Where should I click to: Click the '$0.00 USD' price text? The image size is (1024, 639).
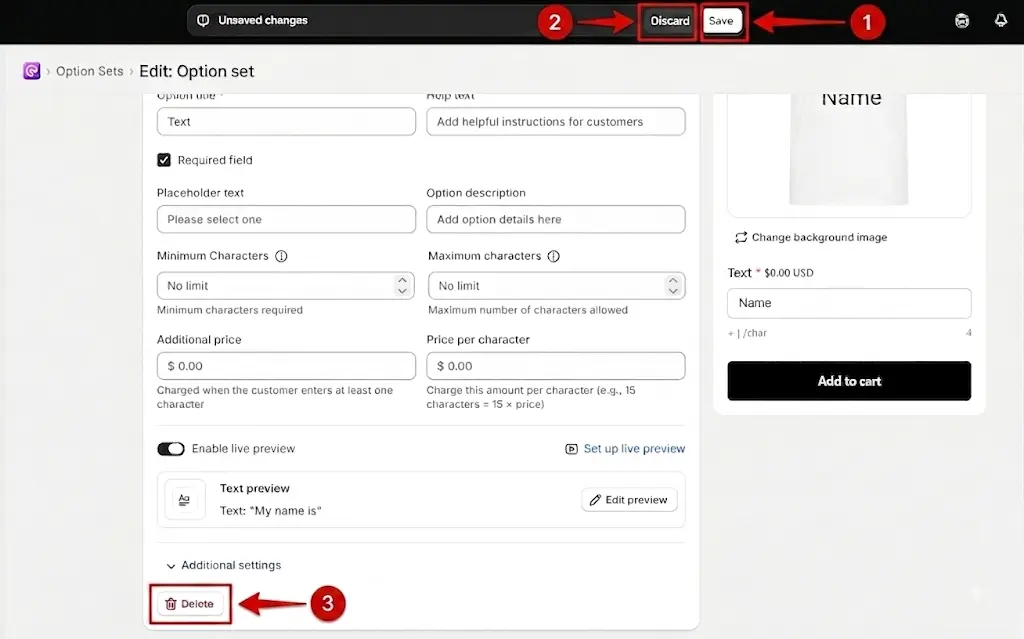pyautogui.click(x=789, y=273)
